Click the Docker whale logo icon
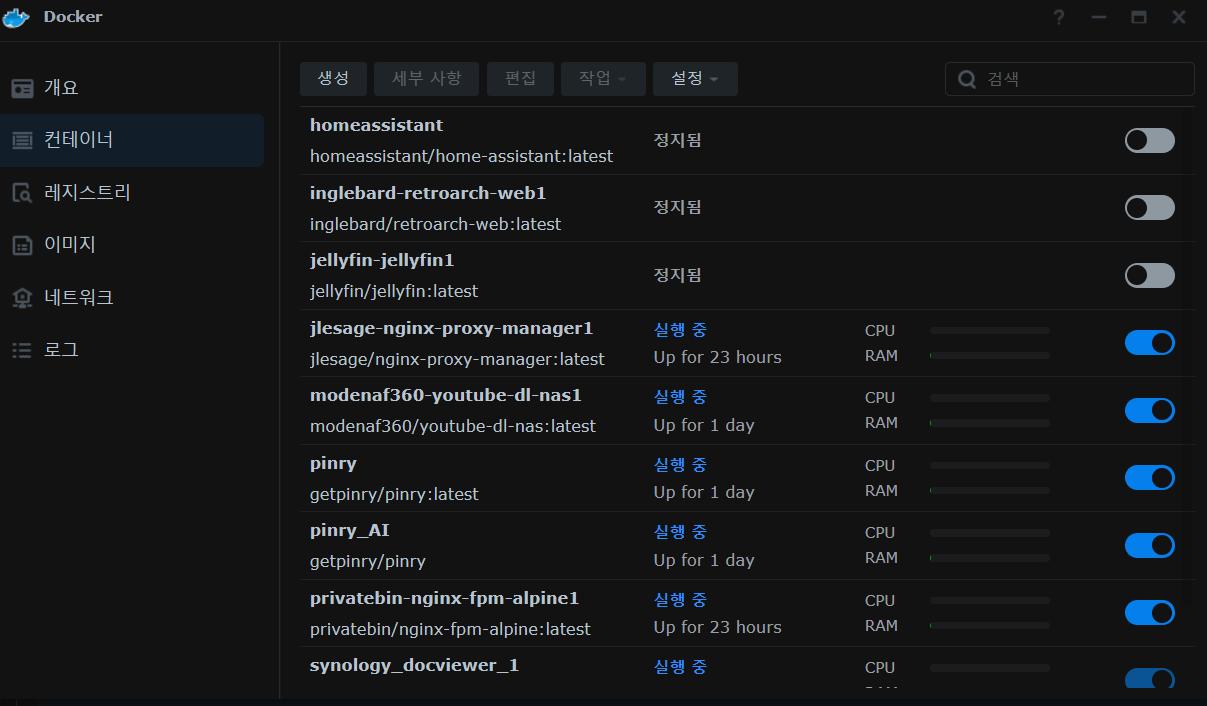 pyautogui.click(x=17, y=17)
